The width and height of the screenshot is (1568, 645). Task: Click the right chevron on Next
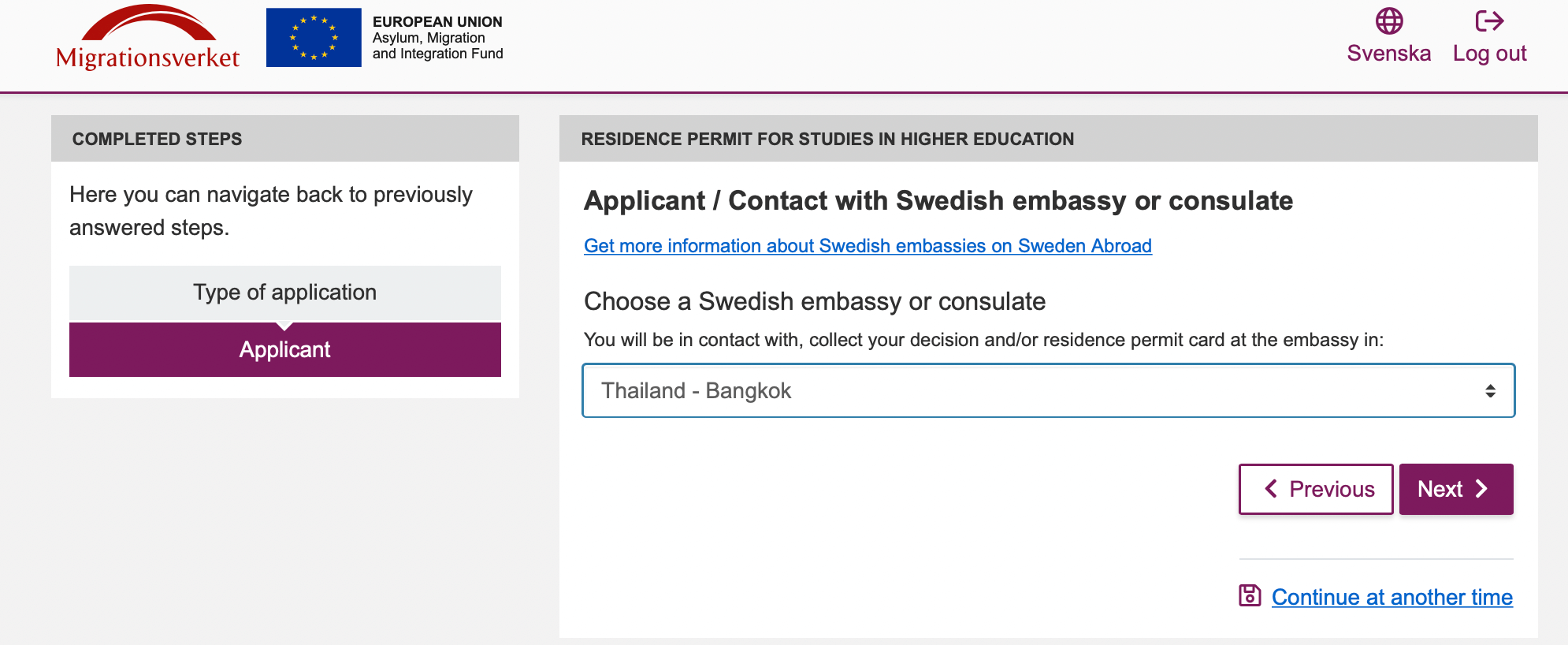(x=1481, y=489)
